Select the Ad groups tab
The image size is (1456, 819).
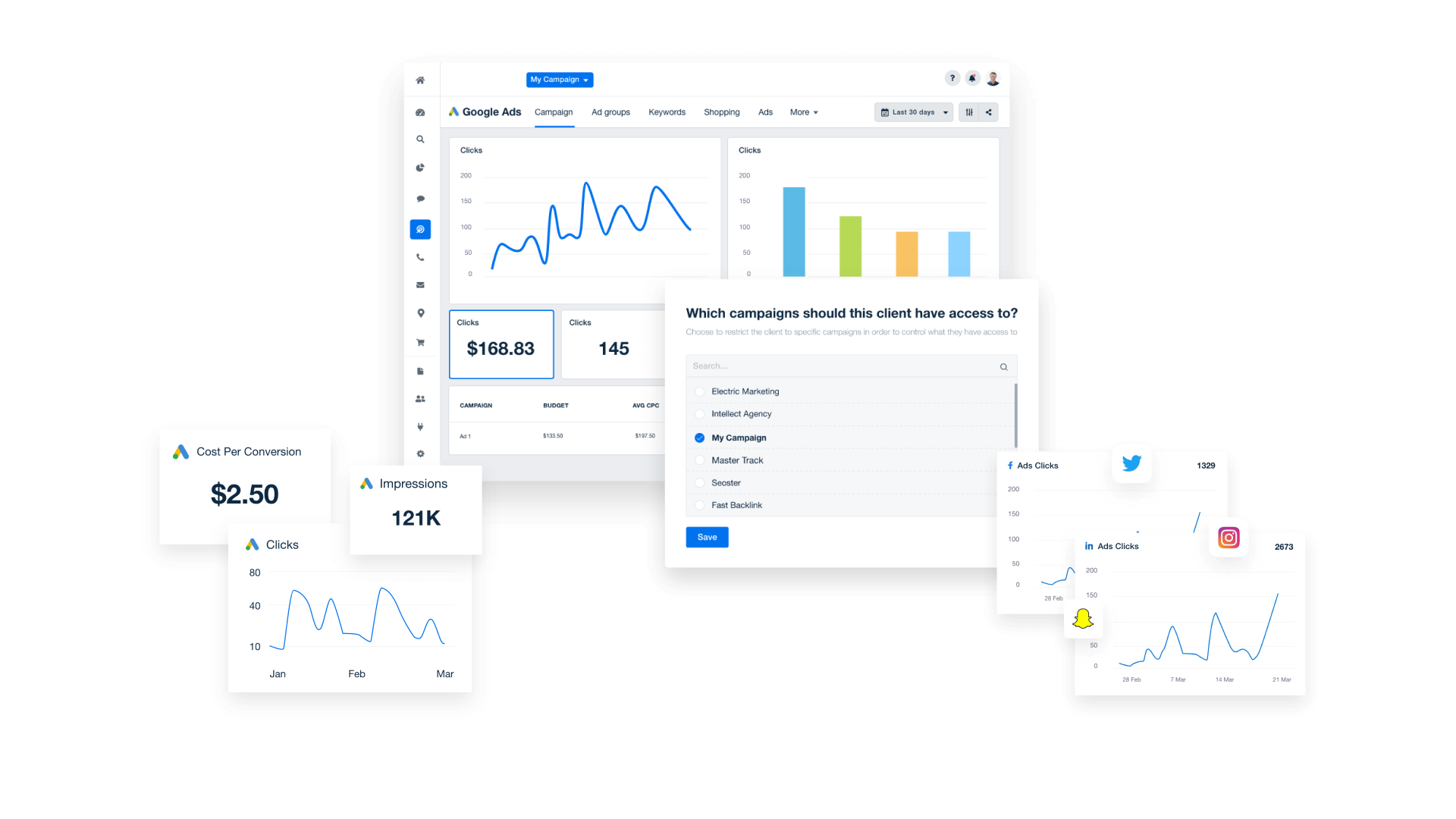point(610,112)
